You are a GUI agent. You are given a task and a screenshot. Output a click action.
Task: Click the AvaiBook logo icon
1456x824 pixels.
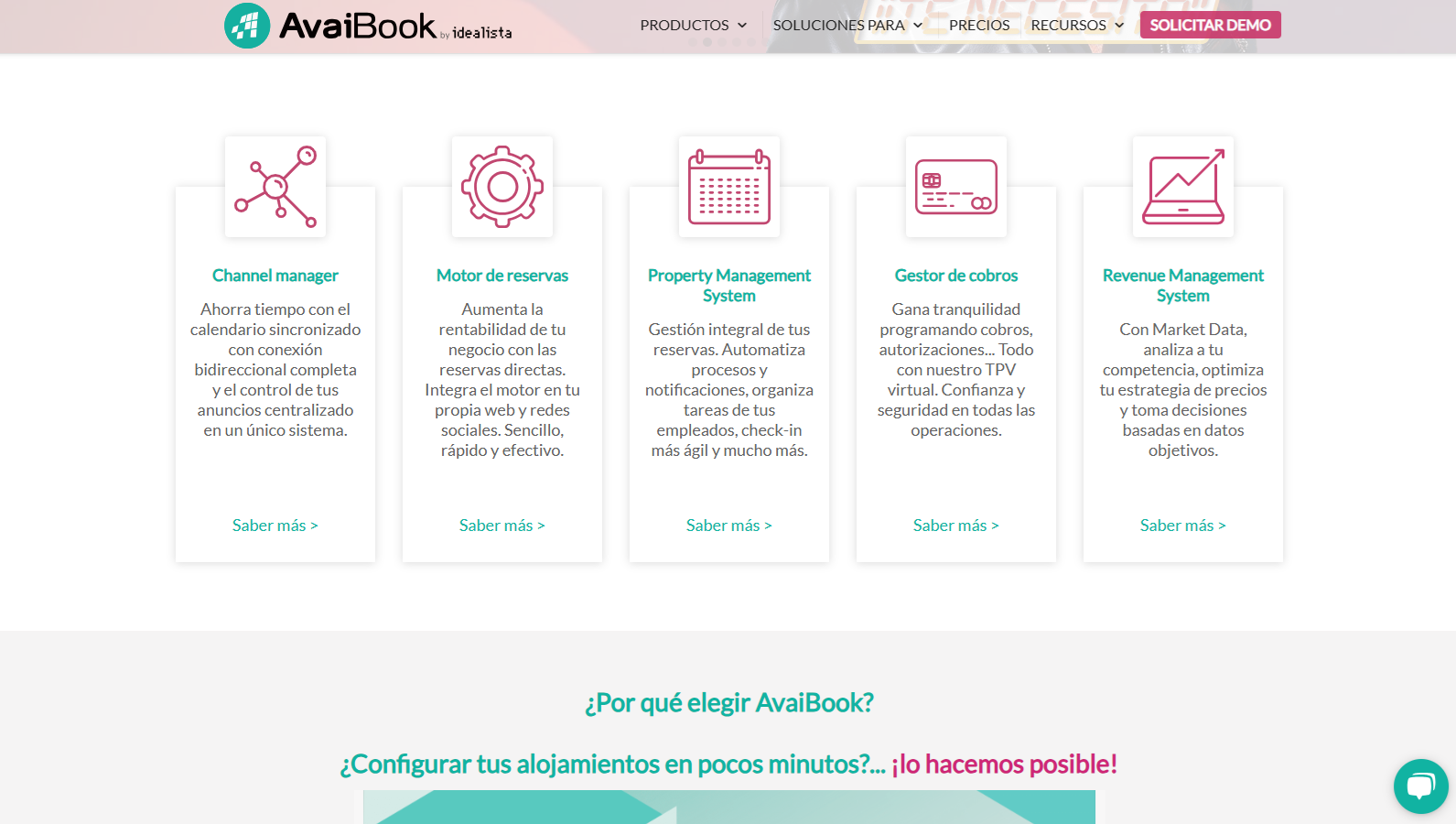click(247, 26)
